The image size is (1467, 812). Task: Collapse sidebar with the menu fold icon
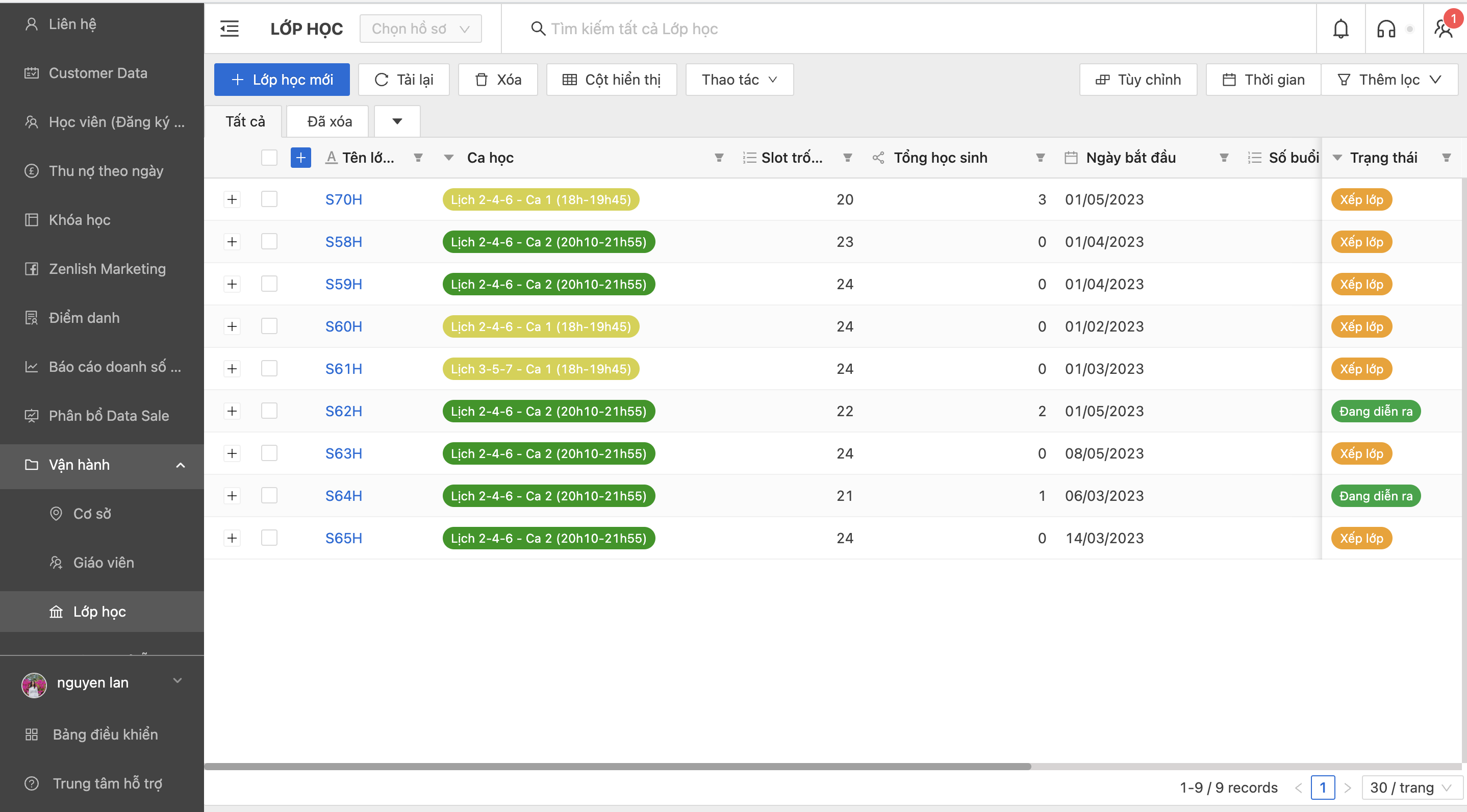point(230,29)
